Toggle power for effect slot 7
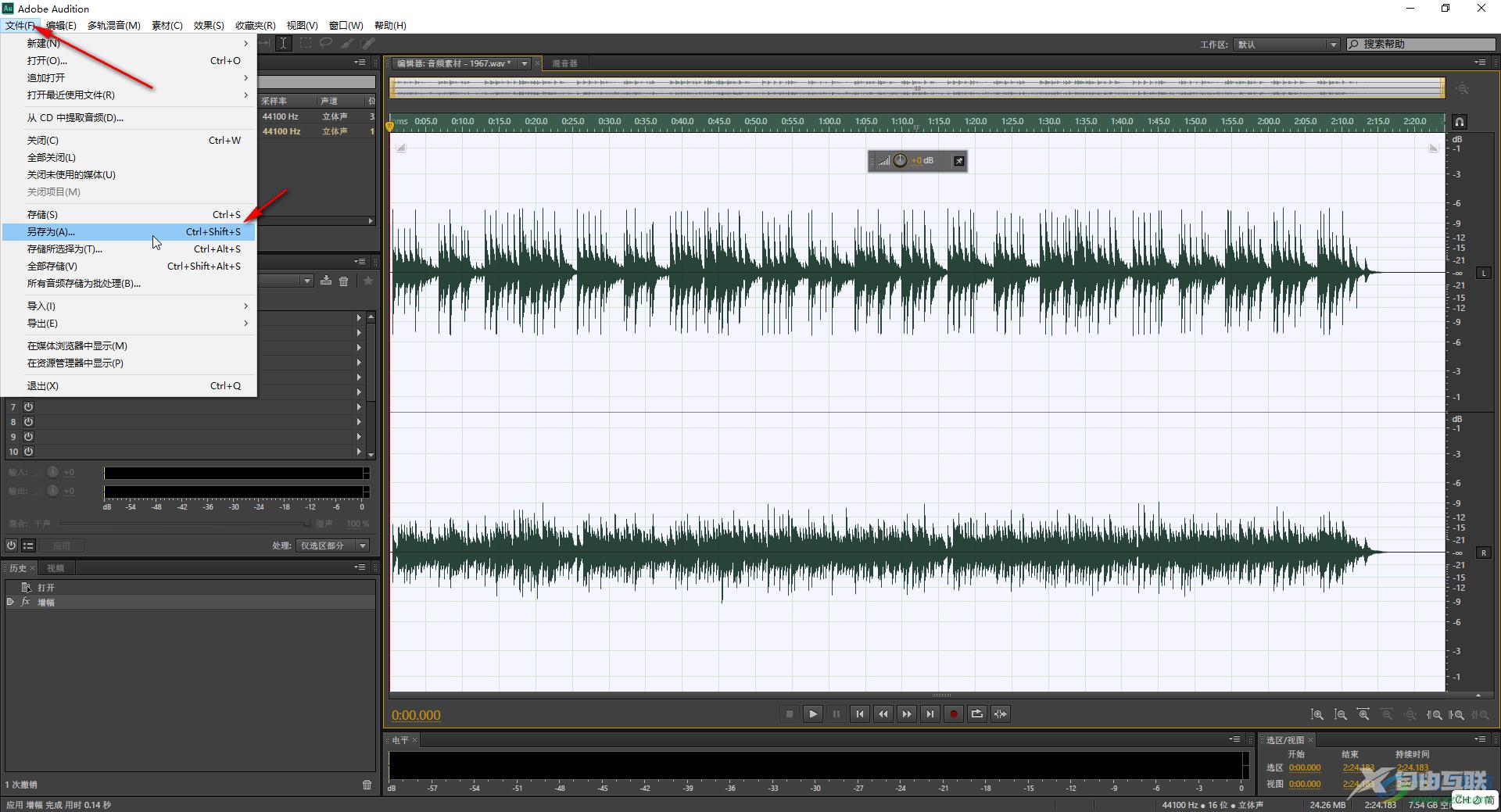 pos(28,406)
